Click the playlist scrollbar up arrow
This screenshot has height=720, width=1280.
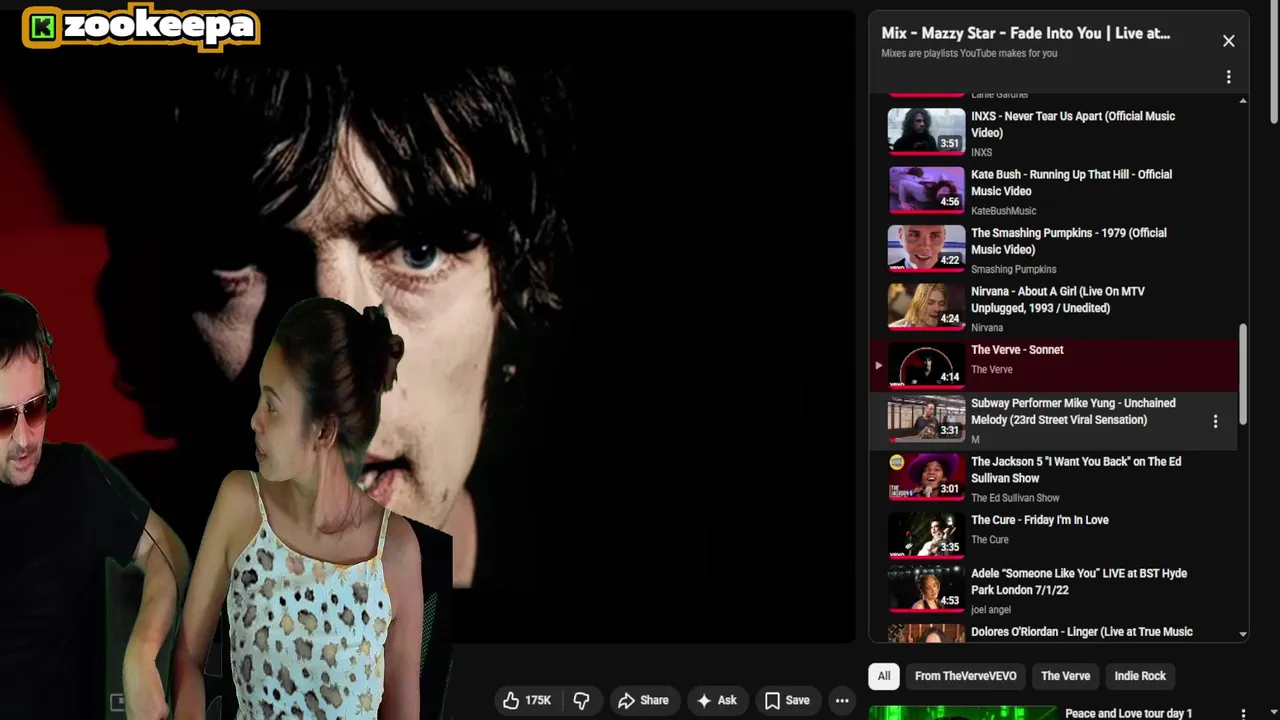[1243, 100]
